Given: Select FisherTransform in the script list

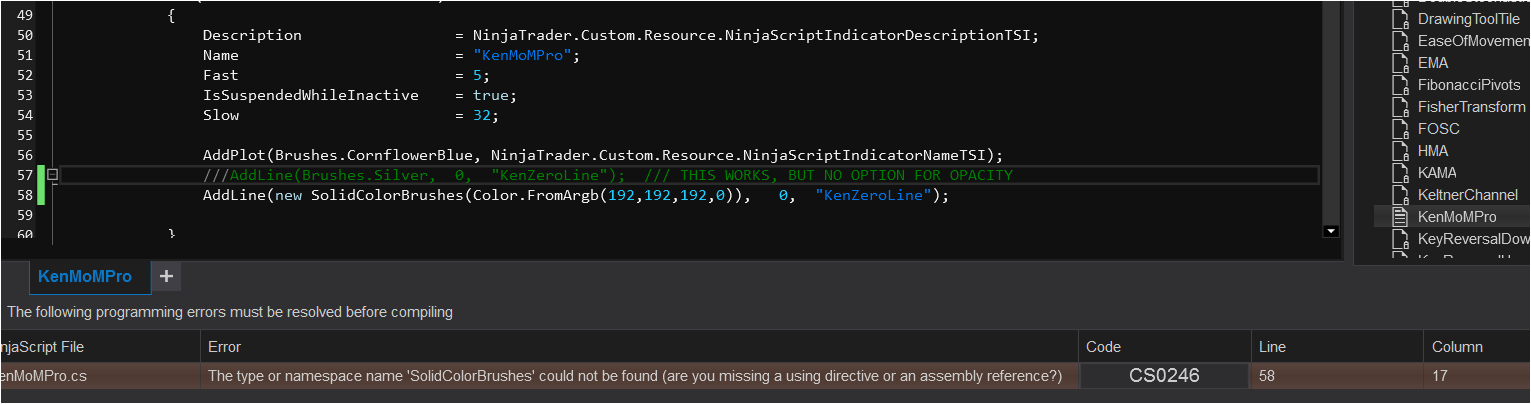Looking at the screenshot, I should point(1472,107).
